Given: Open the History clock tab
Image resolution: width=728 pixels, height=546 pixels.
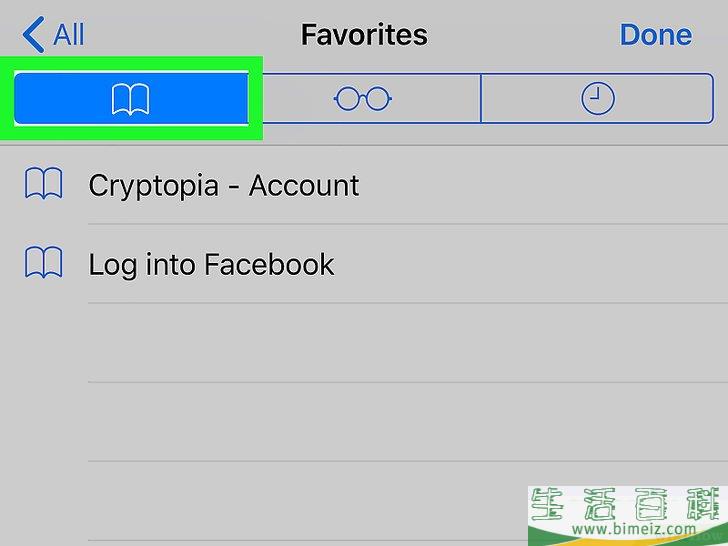Looking at the screenshot, I should coord(598,98).
